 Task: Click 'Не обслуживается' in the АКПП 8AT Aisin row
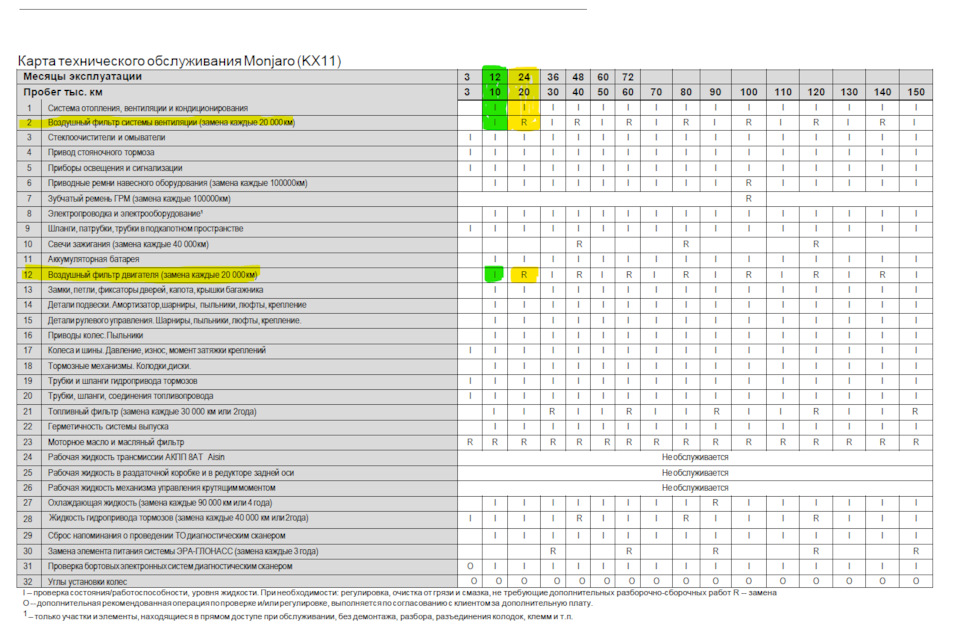695,457
